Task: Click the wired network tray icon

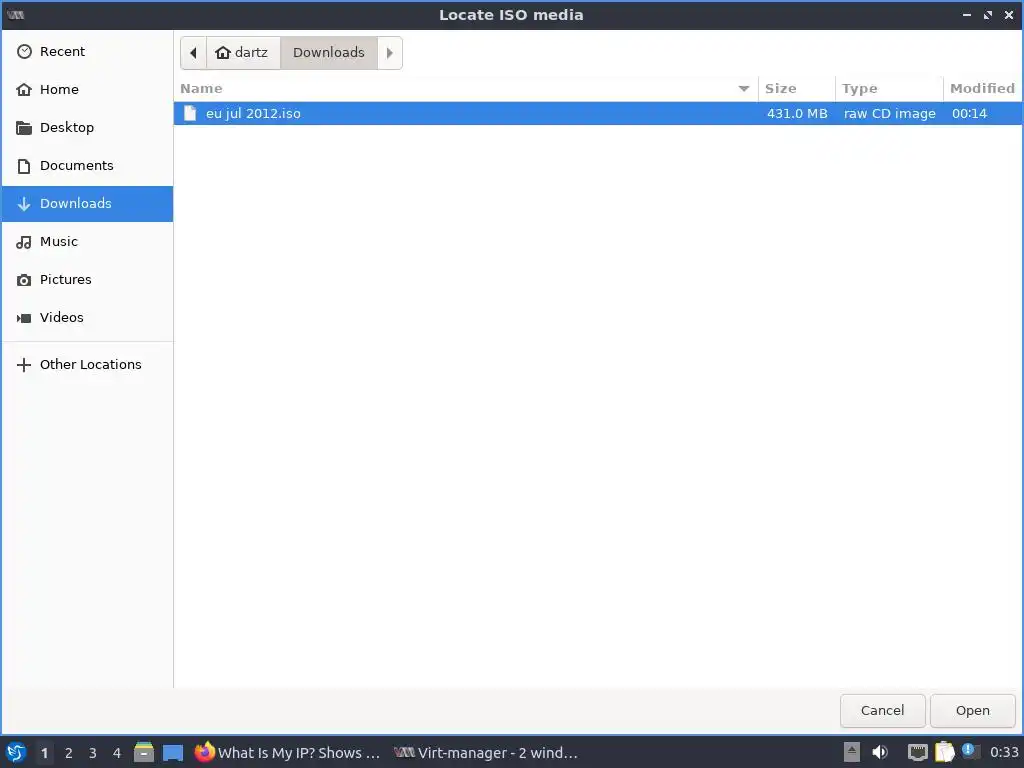Action: [x=918, y=753]
